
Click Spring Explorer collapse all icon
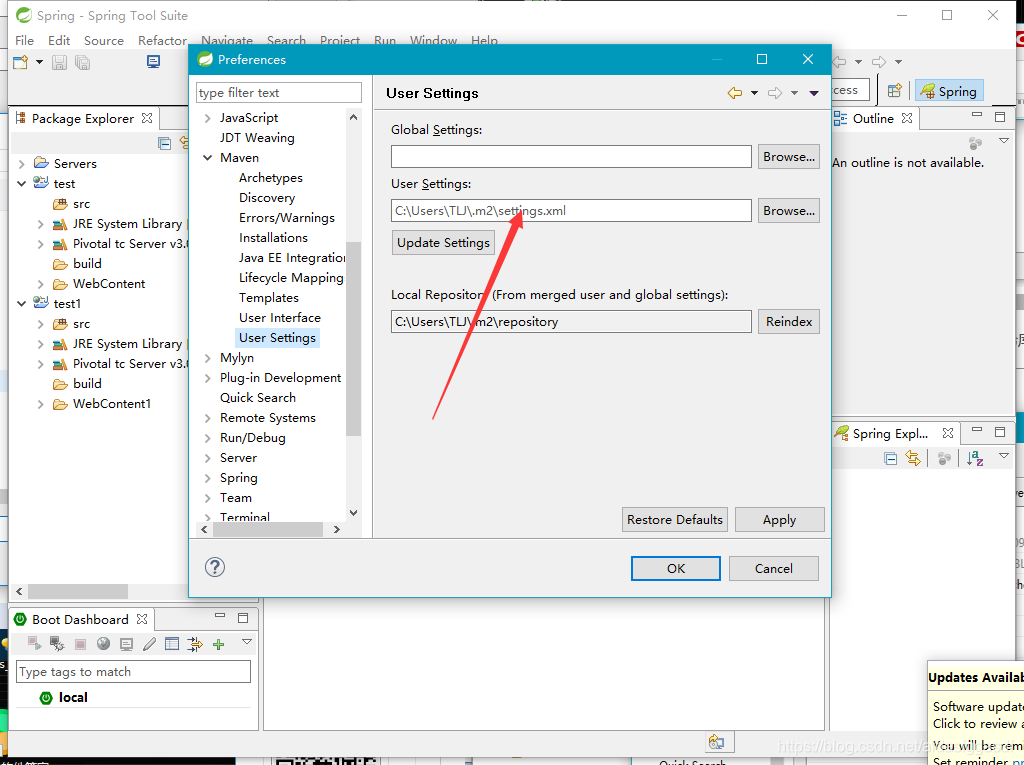click(890, 459)
